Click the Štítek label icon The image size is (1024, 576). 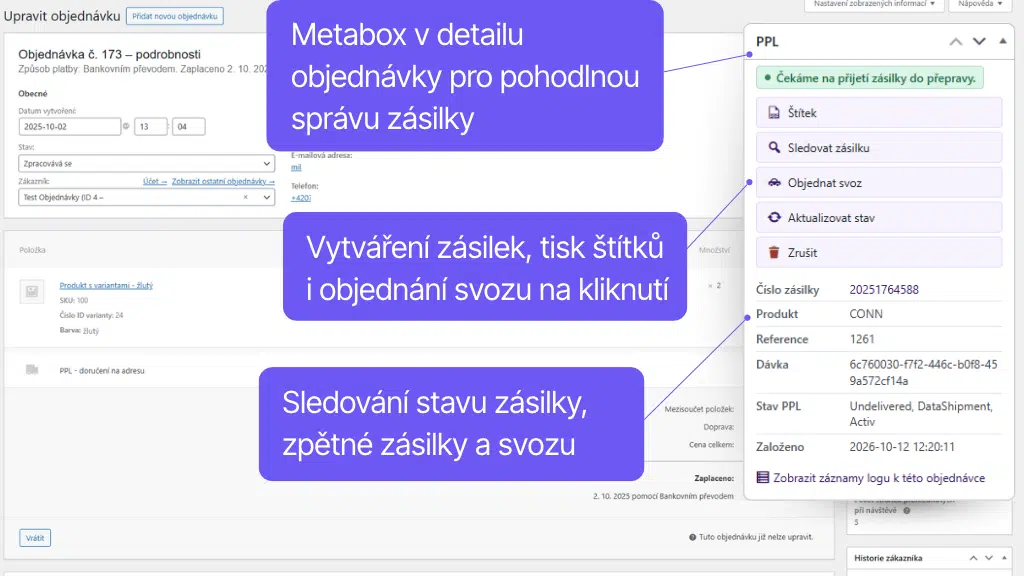(x=774, y=112)
